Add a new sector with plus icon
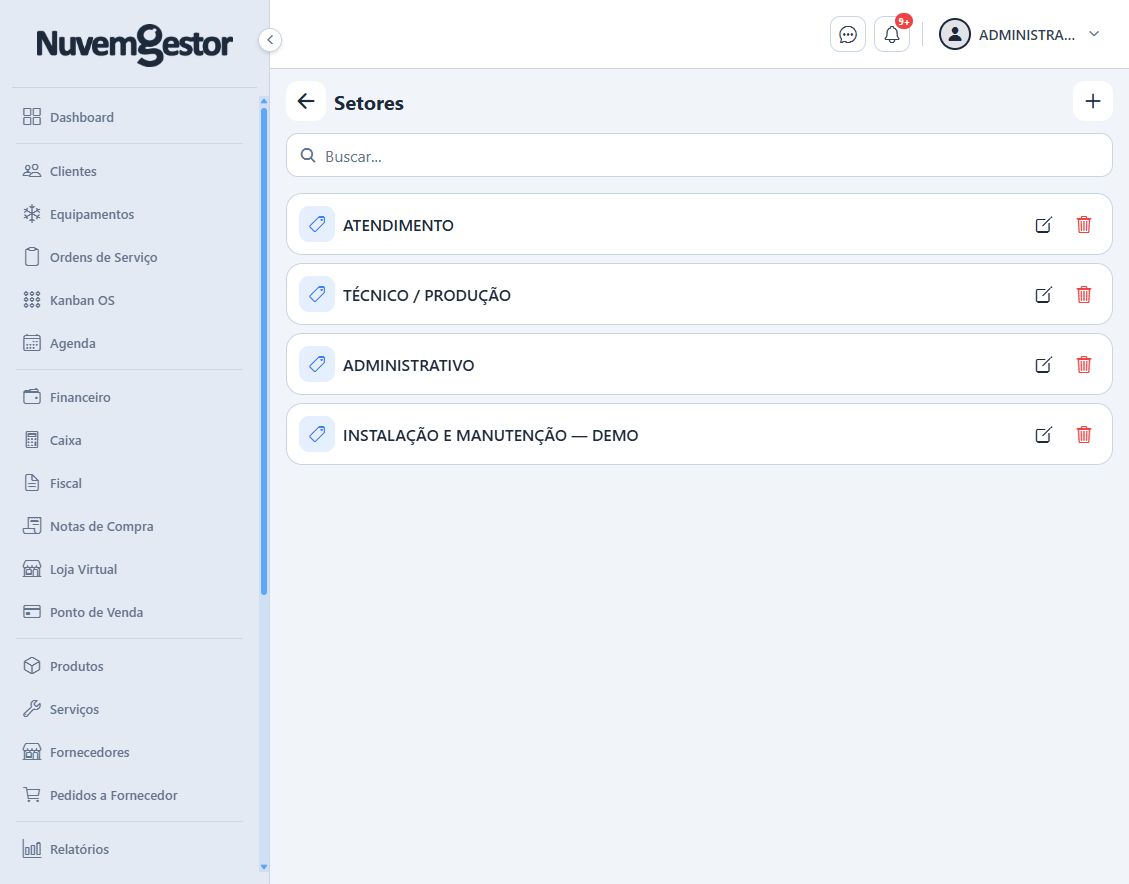This screenshot has height=884, width=1129. (1092, 102)
